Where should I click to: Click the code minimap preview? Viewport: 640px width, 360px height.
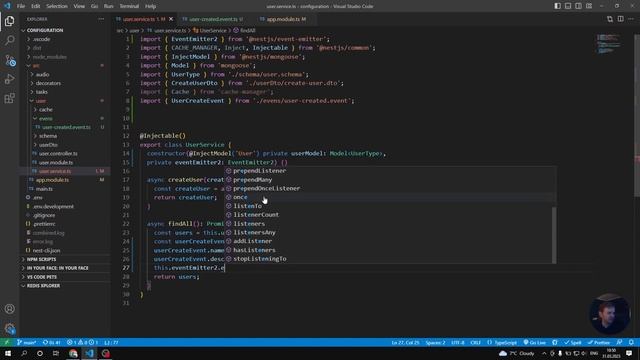[x=608, y=44]
